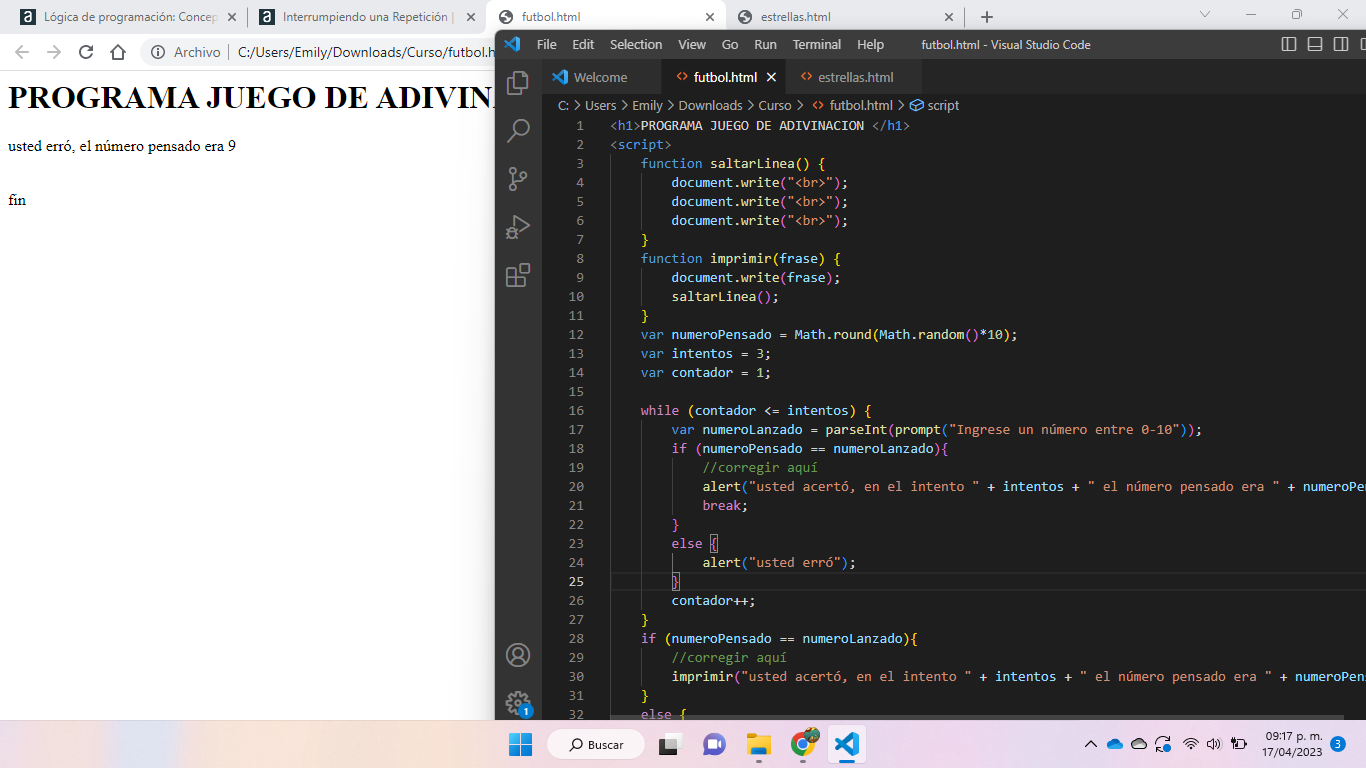1366x768 pixels.
Task: Open the Help menu
Action: point(871,44)
